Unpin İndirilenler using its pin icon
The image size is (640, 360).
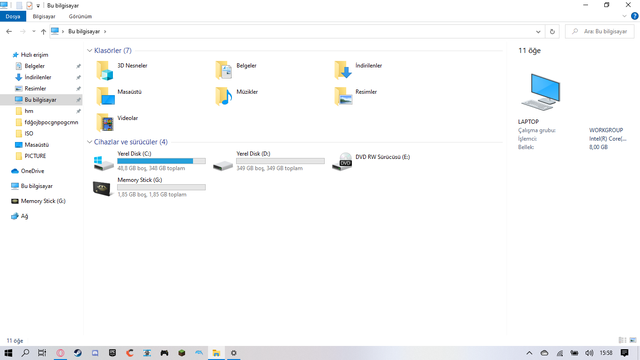[x=78, y=77]
